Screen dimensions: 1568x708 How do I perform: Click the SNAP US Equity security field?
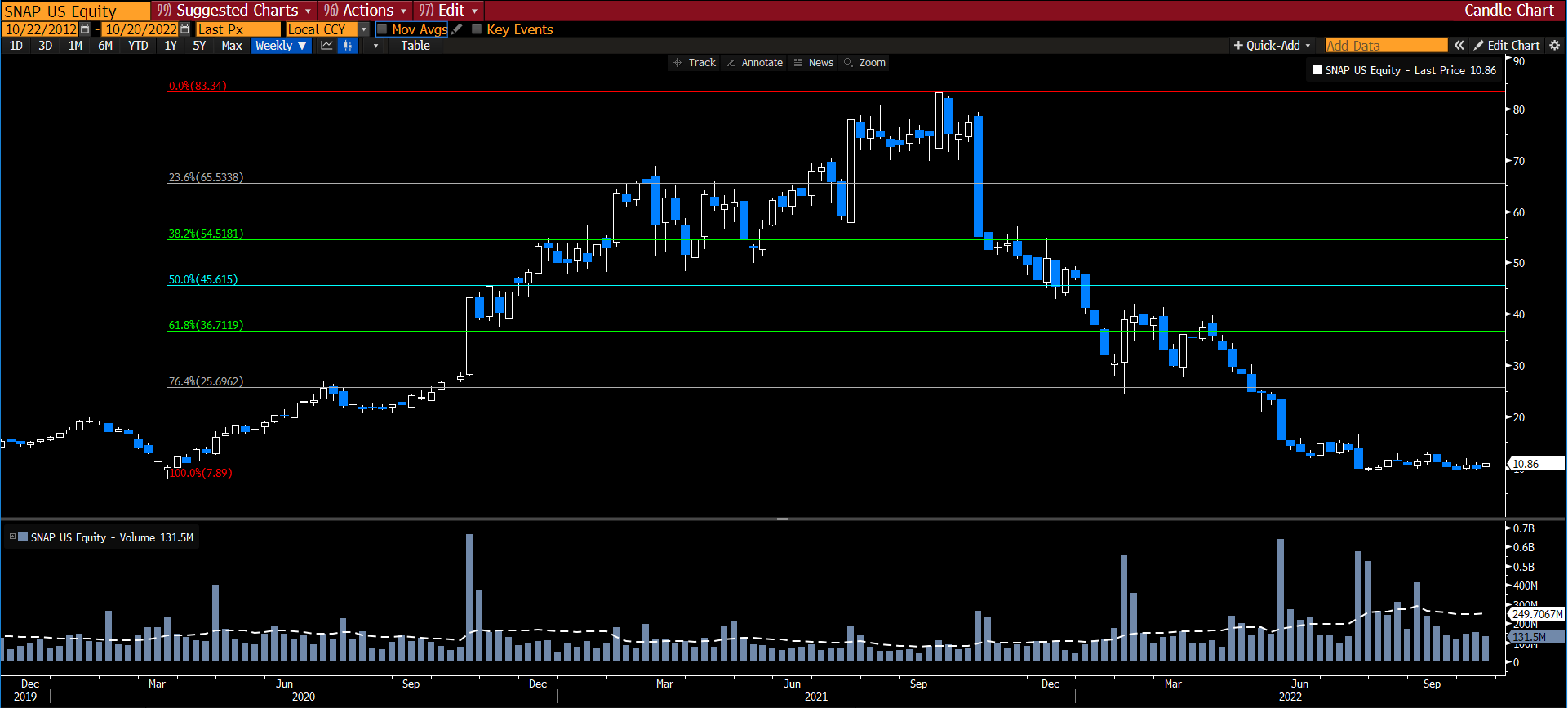[x=75, y=11]
